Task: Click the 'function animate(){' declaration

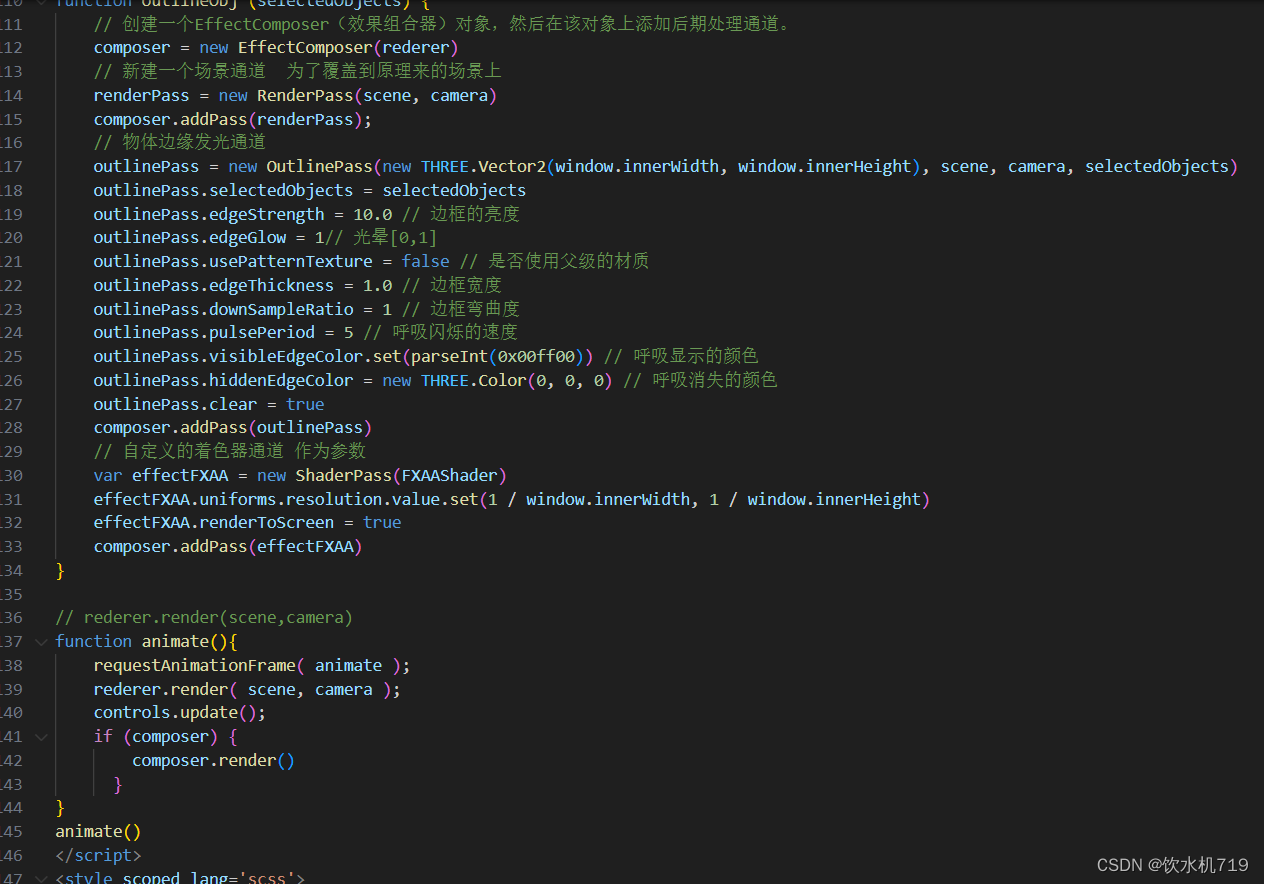Action: [x=146, y=641]
